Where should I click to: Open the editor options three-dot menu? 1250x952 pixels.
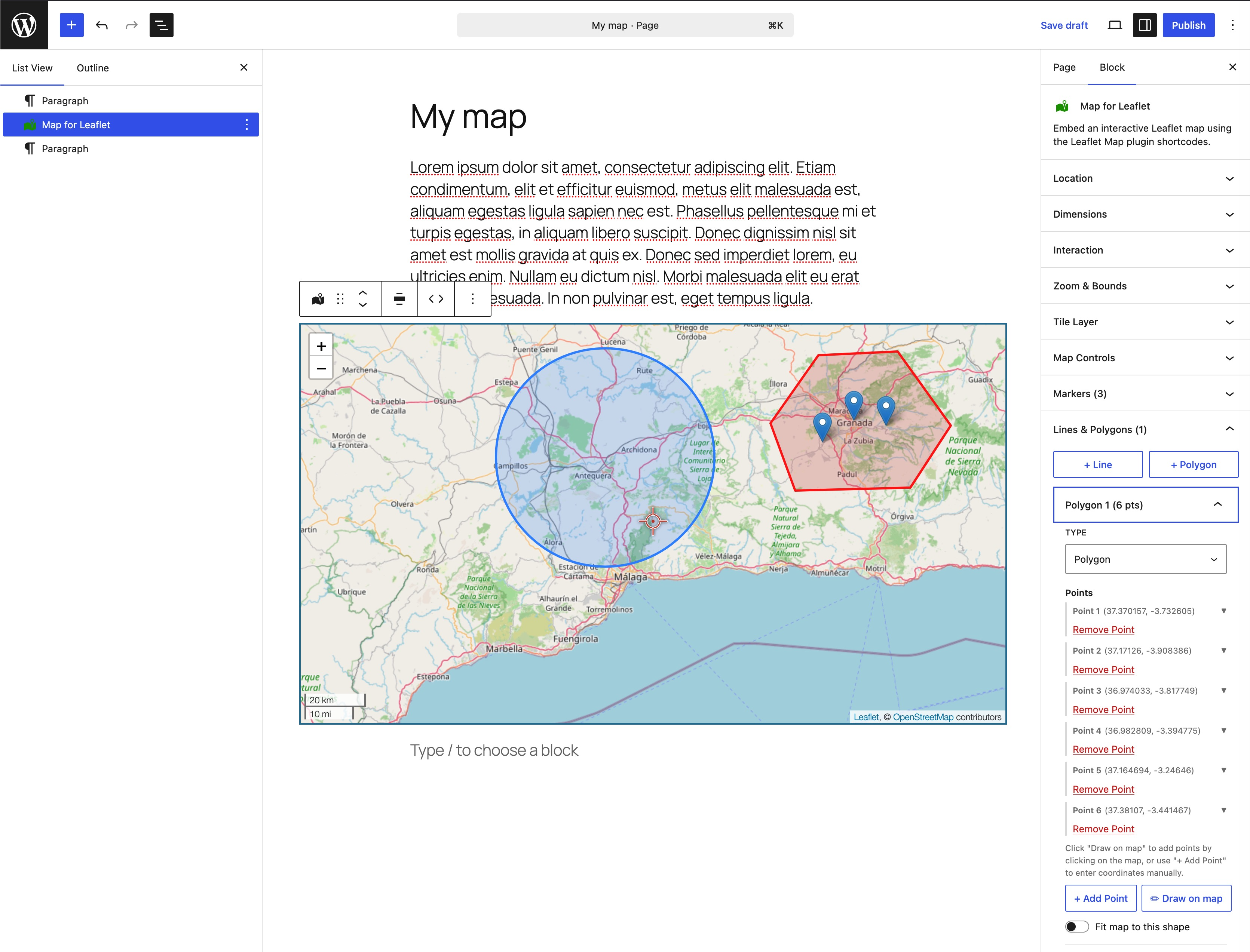click(x=1232, y=25)
